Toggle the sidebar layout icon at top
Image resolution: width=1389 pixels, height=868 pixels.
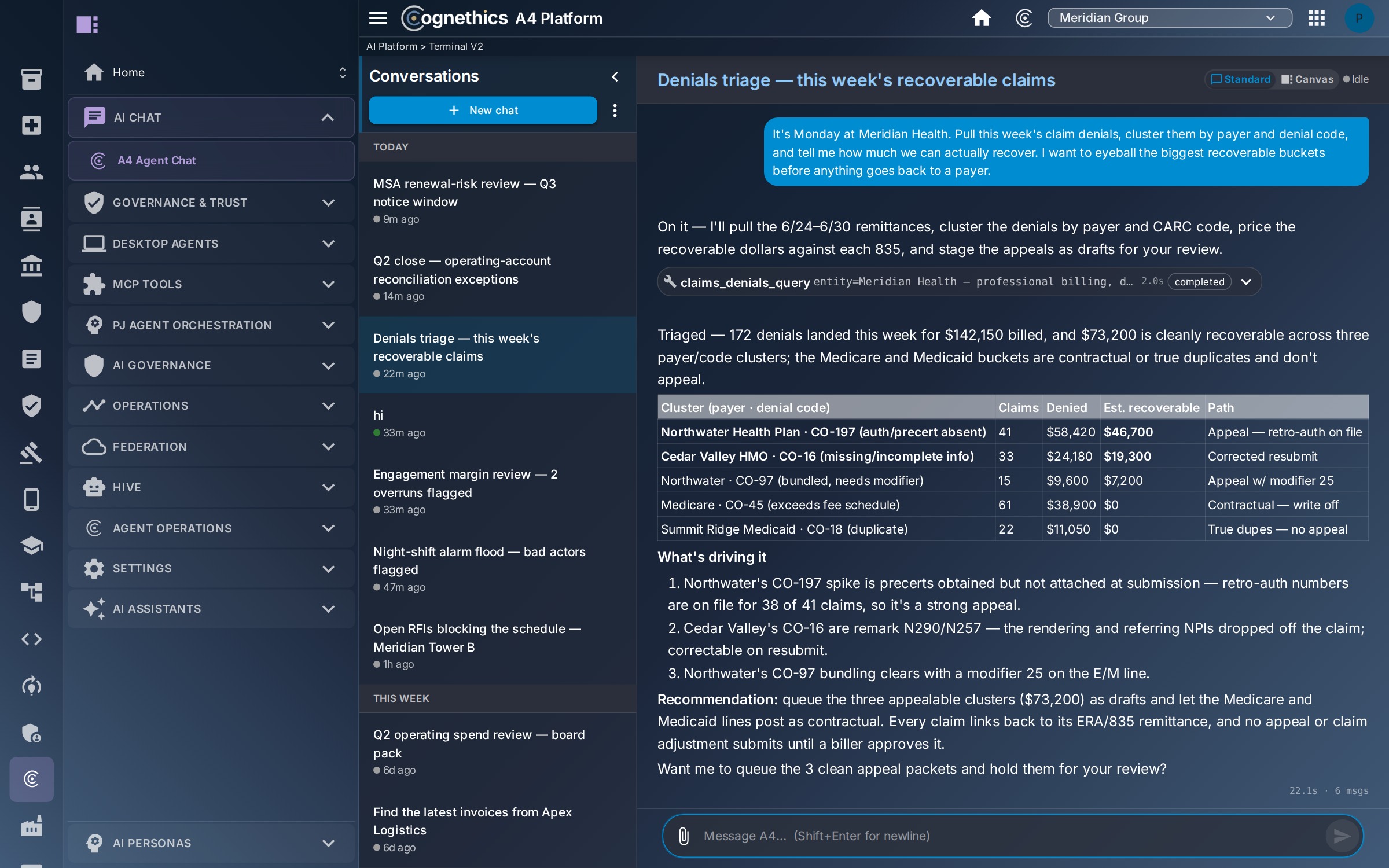tap(87, 24)
